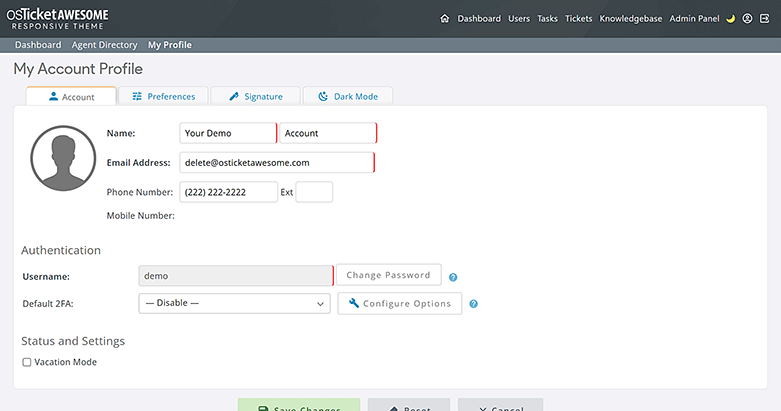This screenshot has width=781, height=411.
Task: Enable the Vacation Mode checkbox
Action: tap(27, 362)
